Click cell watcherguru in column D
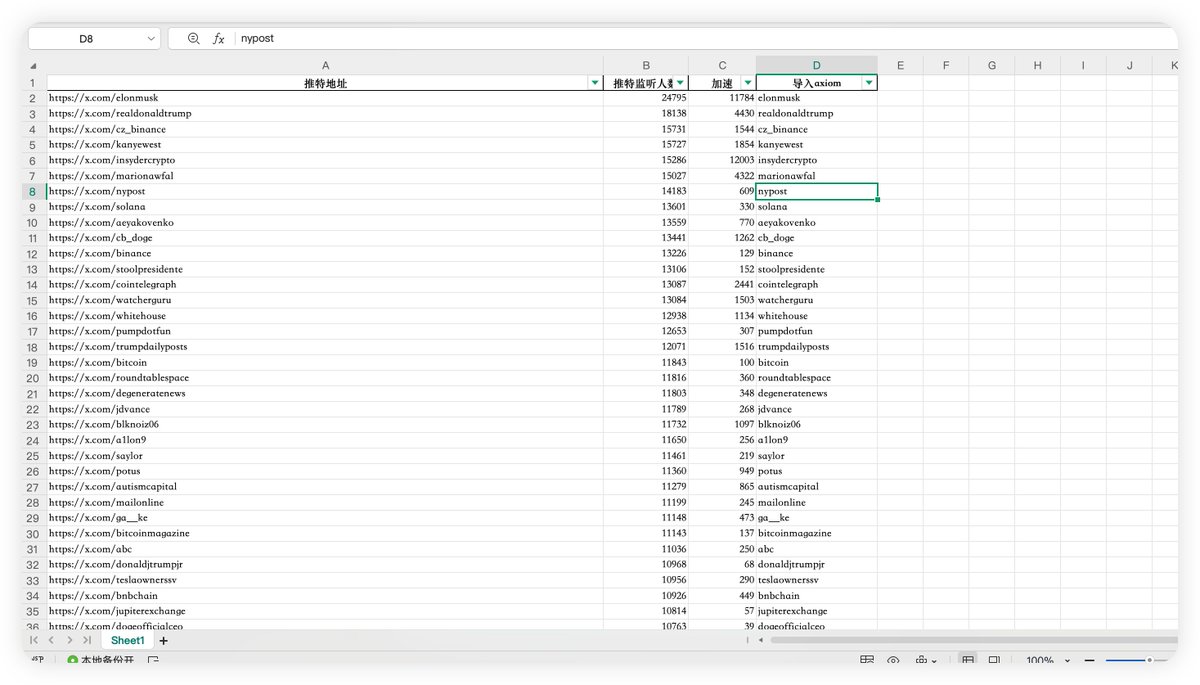1200x685 pixels. [x=816, y=300]
